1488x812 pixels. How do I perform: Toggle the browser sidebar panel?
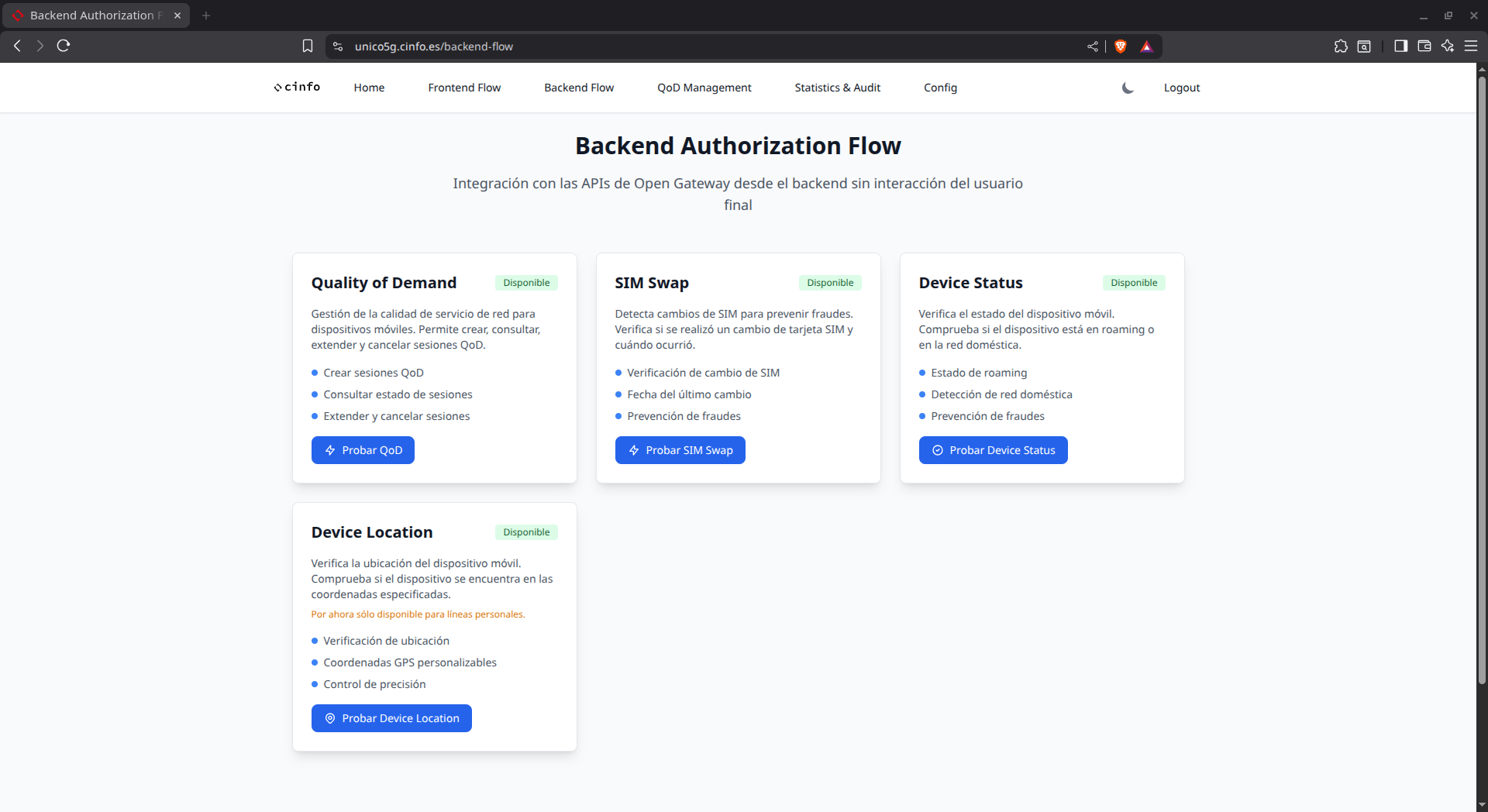(1400, 46)
